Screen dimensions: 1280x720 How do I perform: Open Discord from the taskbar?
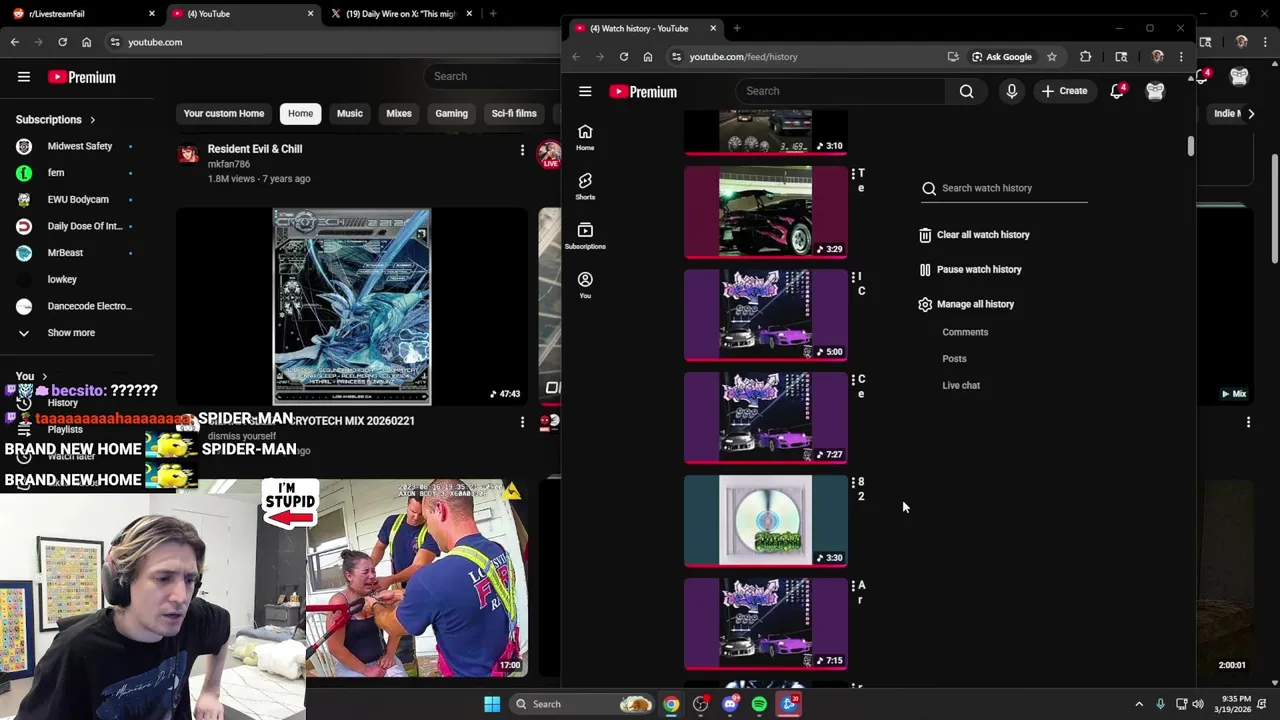[x=730, y=704]
